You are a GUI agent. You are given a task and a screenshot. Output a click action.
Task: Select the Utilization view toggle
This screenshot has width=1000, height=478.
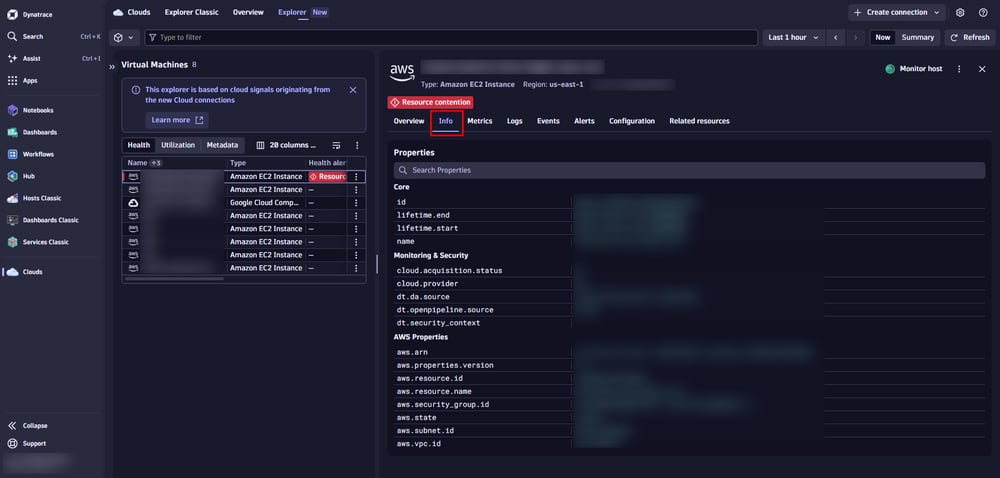click(178, 145)
